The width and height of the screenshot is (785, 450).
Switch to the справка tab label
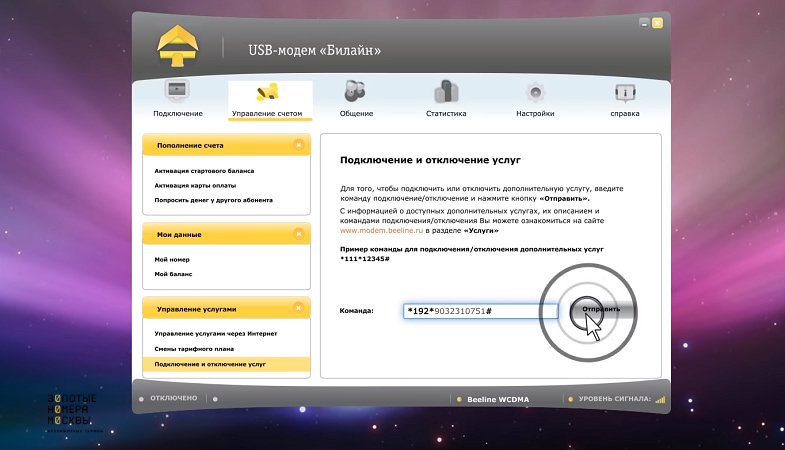pyautogui.click(x=625, y=114)
